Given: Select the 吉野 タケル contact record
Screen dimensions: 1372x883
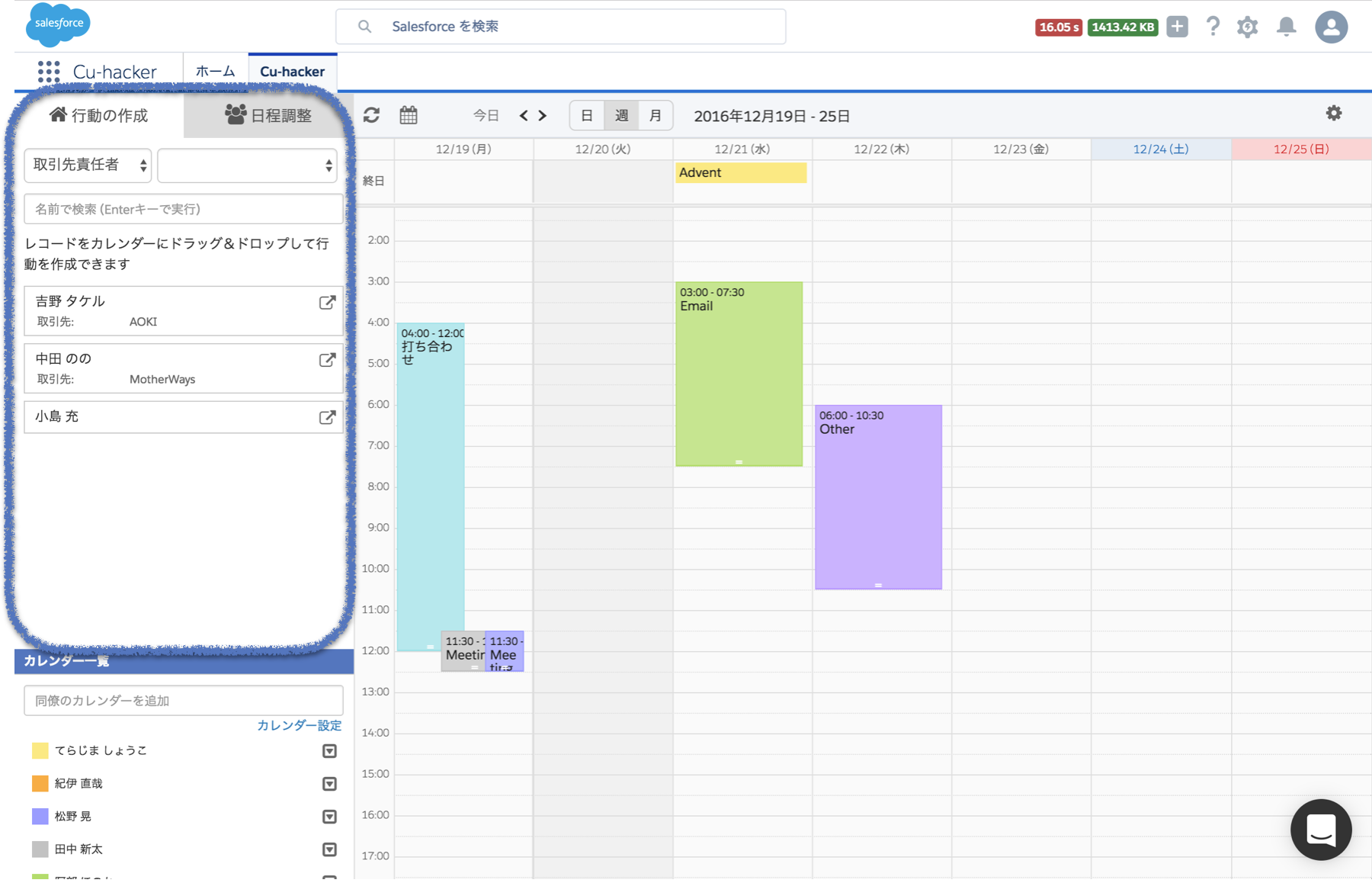Looking at the screenshot, I should coord(184,311).
